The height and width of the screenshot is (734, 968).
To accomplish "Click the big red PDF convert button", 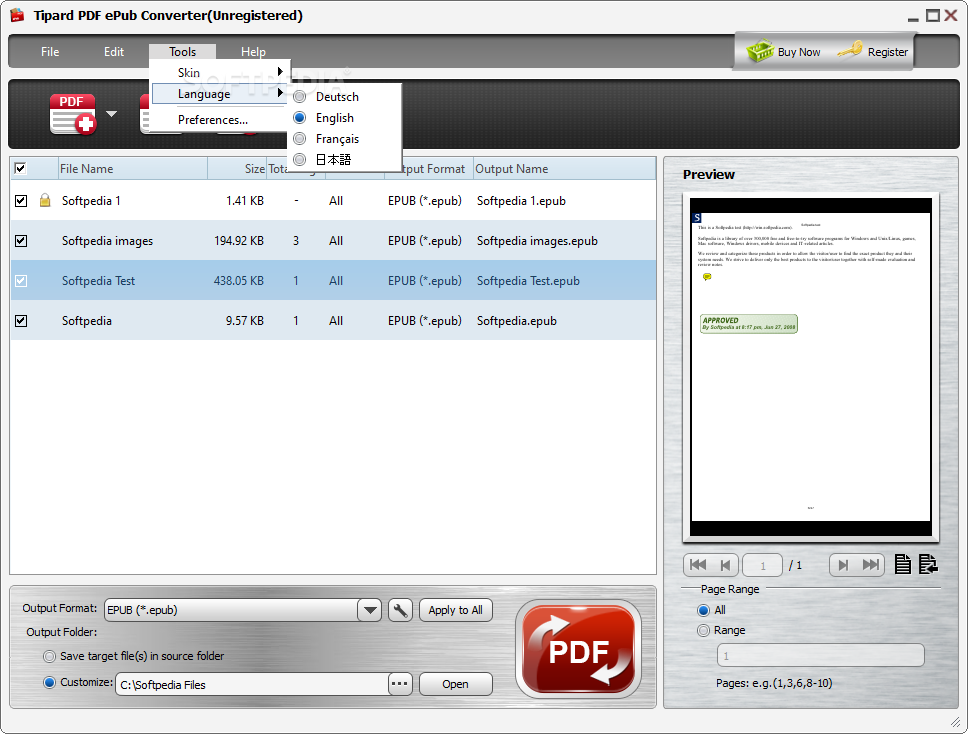I will [x=578, y=649].
